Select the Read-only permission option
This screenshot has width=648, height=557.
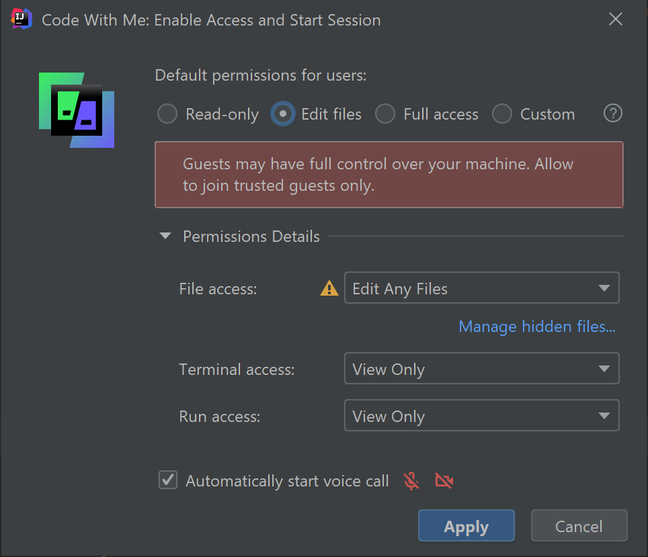(208, 114)
